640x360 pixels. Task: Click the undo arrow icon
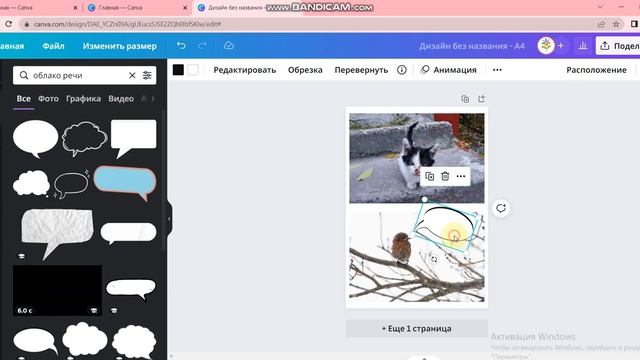coord(181,45)
